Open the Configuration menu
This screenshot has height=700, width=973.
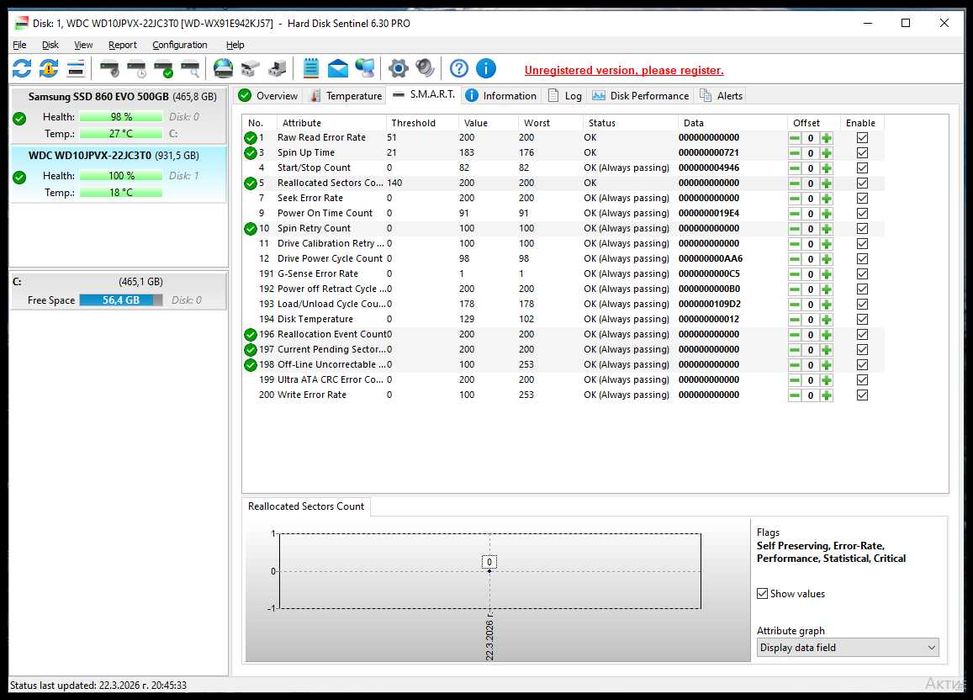179,45
